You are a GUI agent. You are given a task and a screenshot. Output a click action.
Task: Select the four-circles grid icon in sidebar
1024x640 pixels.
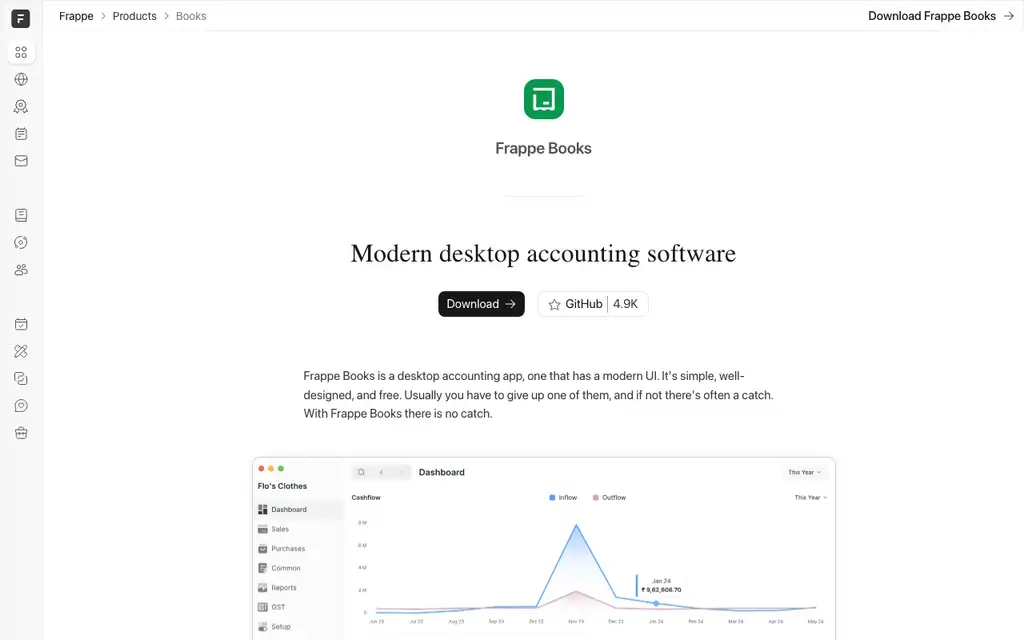[x=21, y=52]
